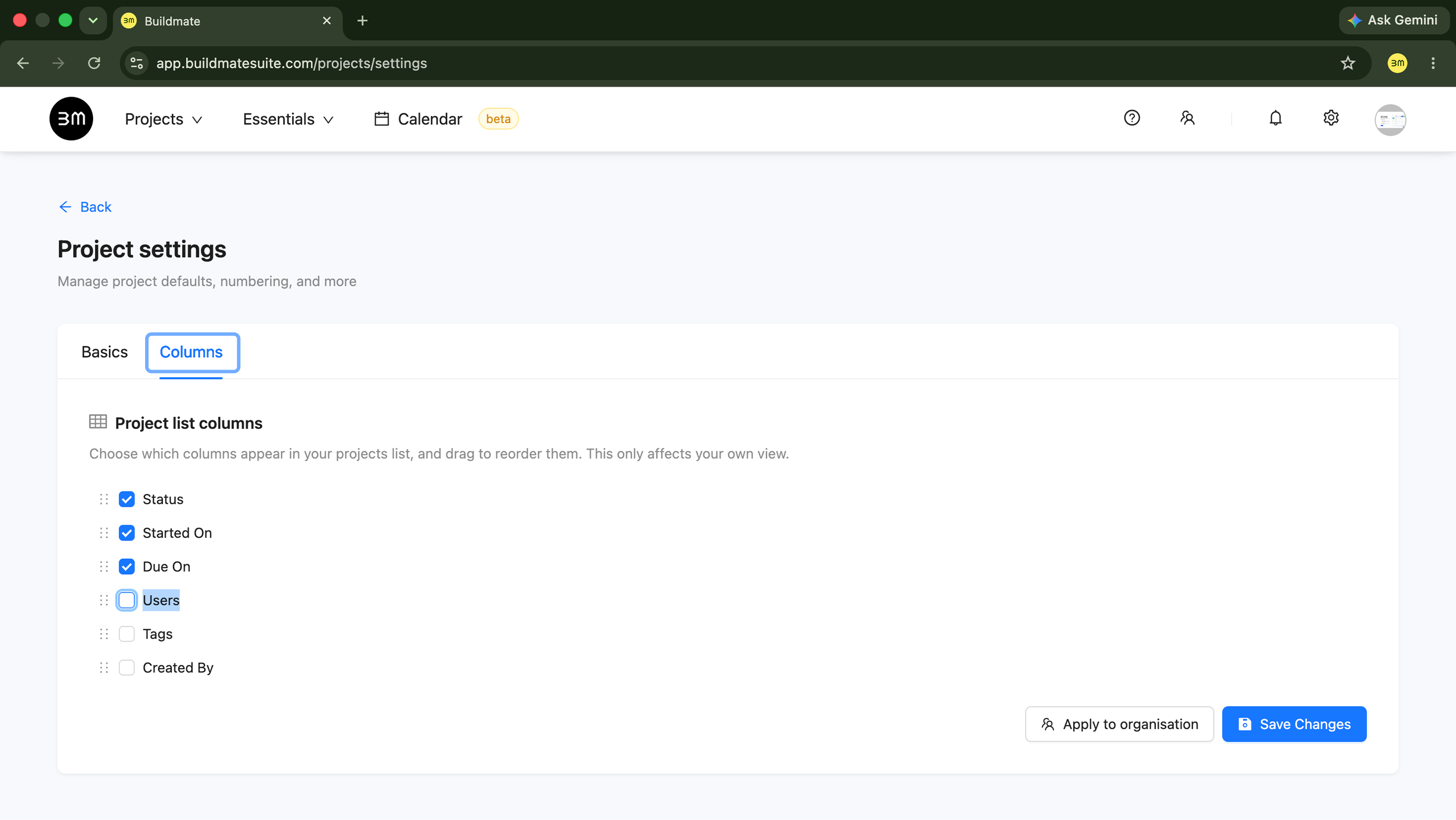
Task: Click the Project list columns table icon
Action: pos(98,422)
